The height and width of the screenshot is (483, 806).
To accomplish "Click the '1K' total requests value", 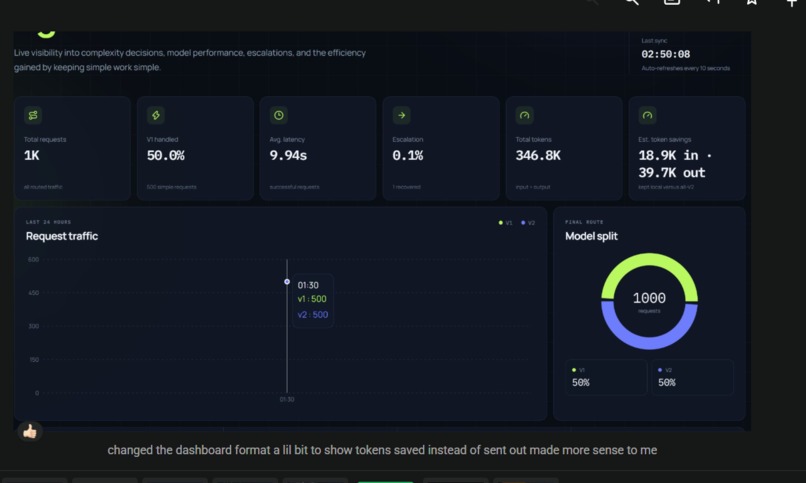I will click(x=31, y=155).
